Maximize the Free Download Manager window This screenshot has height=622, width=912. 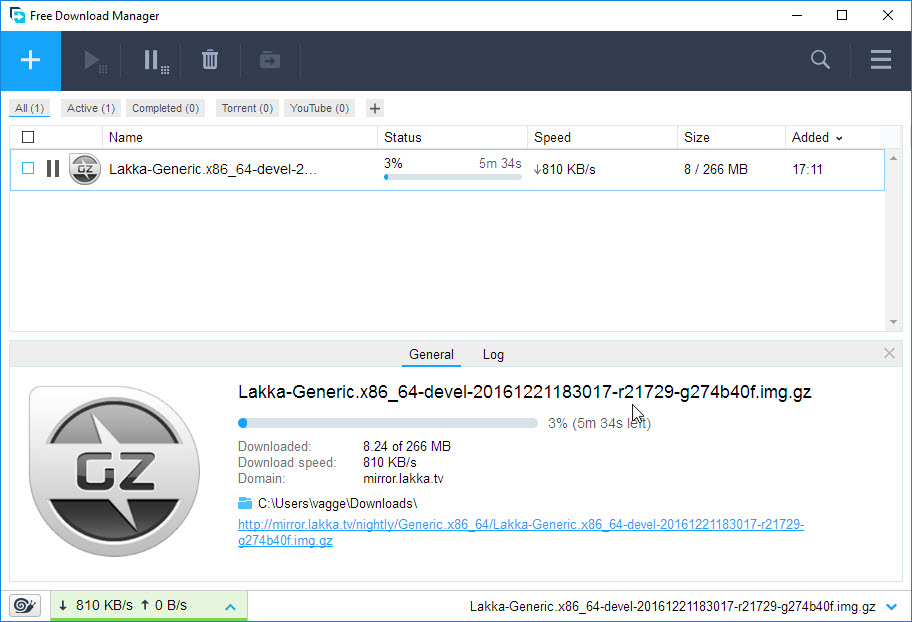coord(842,15)
